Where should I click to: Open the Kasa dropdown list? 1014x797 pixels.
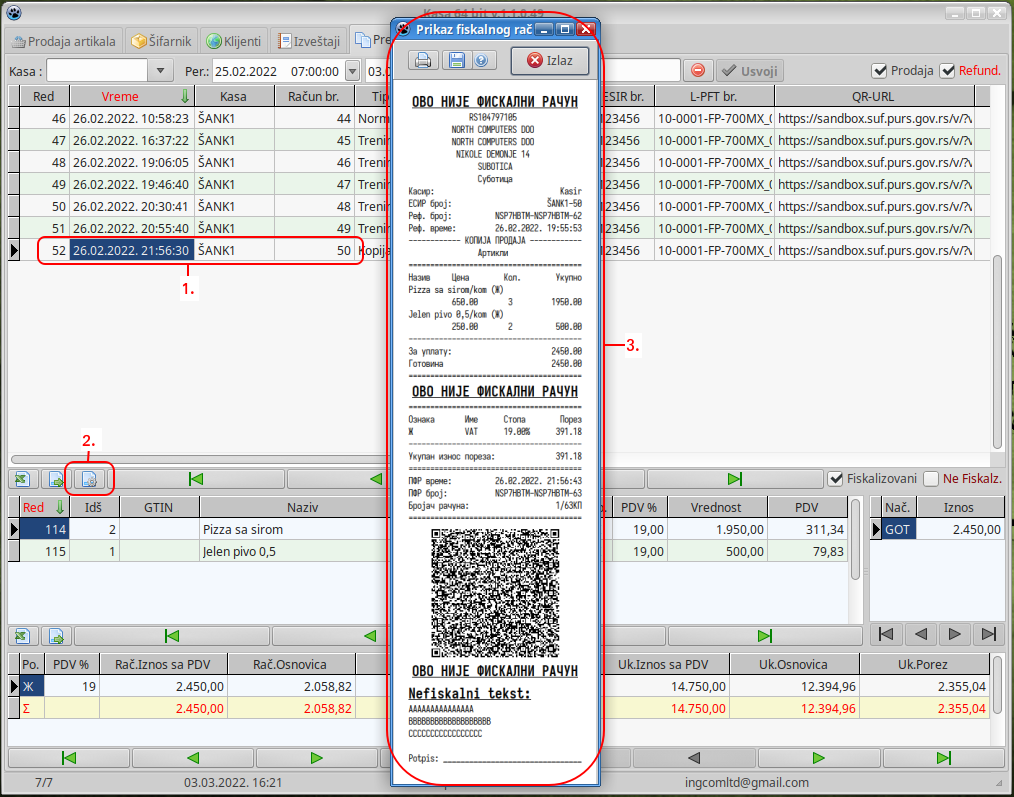161,71
